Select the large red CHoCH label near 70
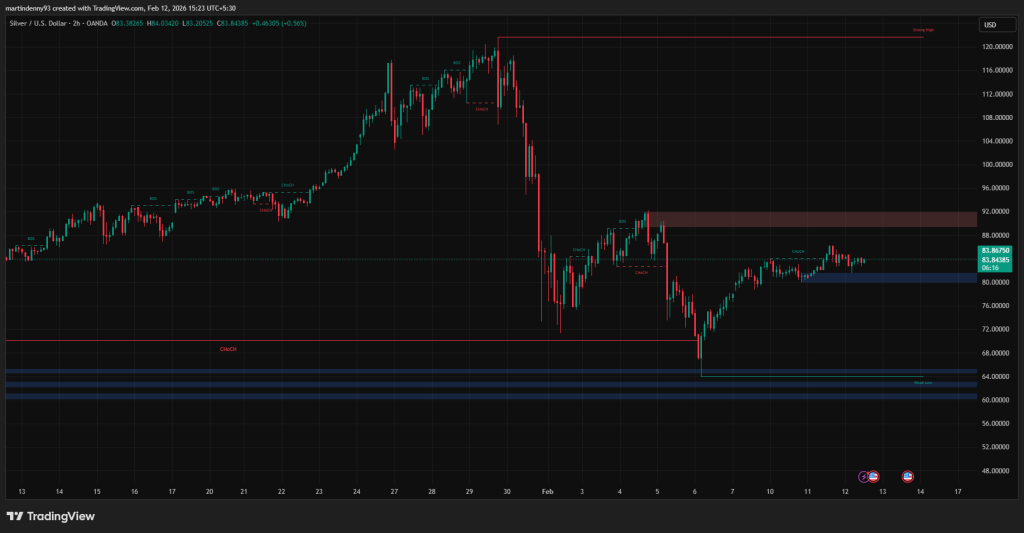 pyautogui.click(x=228, y=349)
